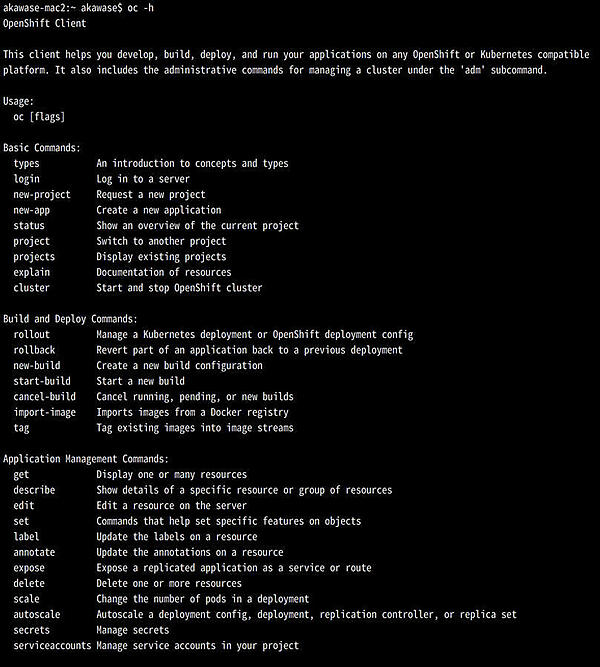Click the 'Usage:' heading
Screen dimensions: 600x667
pos(19,101)
